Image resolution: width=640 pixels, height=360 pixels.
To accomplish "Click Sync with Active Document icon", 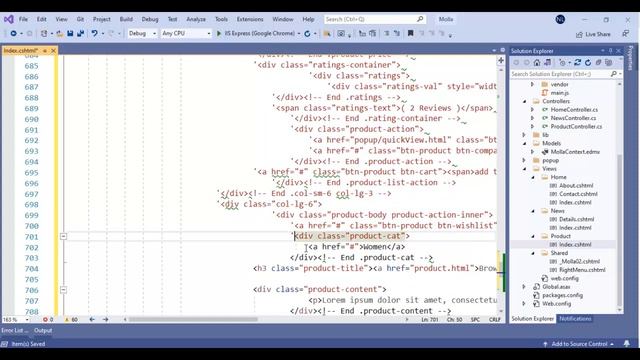I will [x=577, y=62].
